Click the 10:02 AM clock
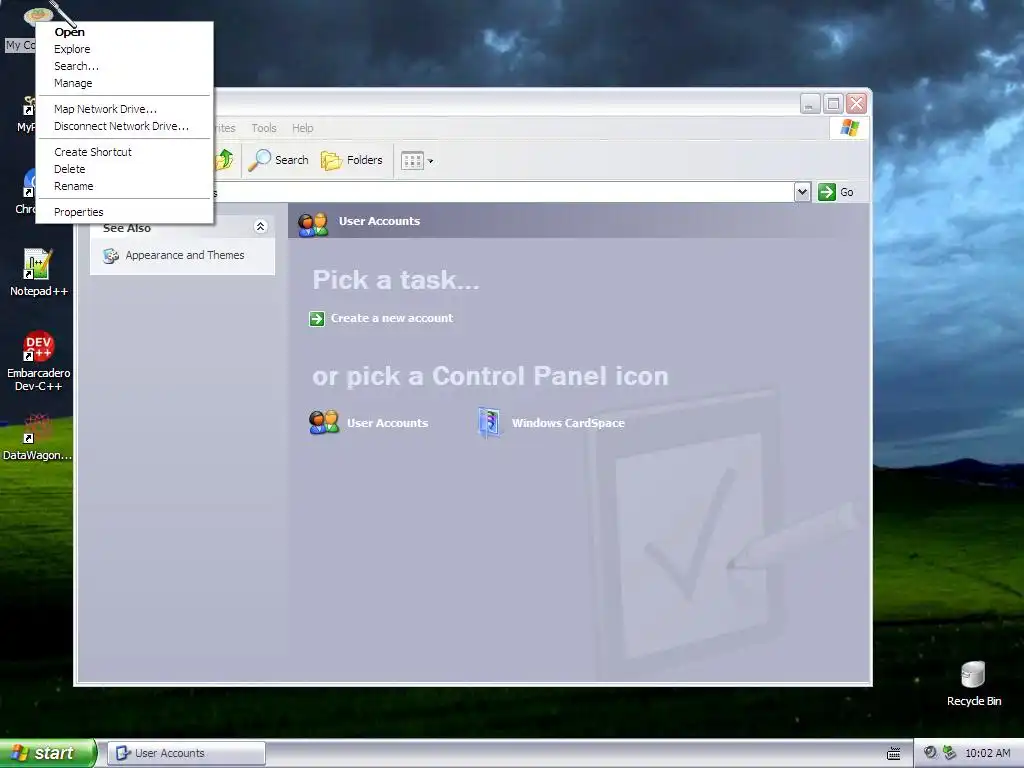Screen dimensions: 1024x768 (987, 753)
